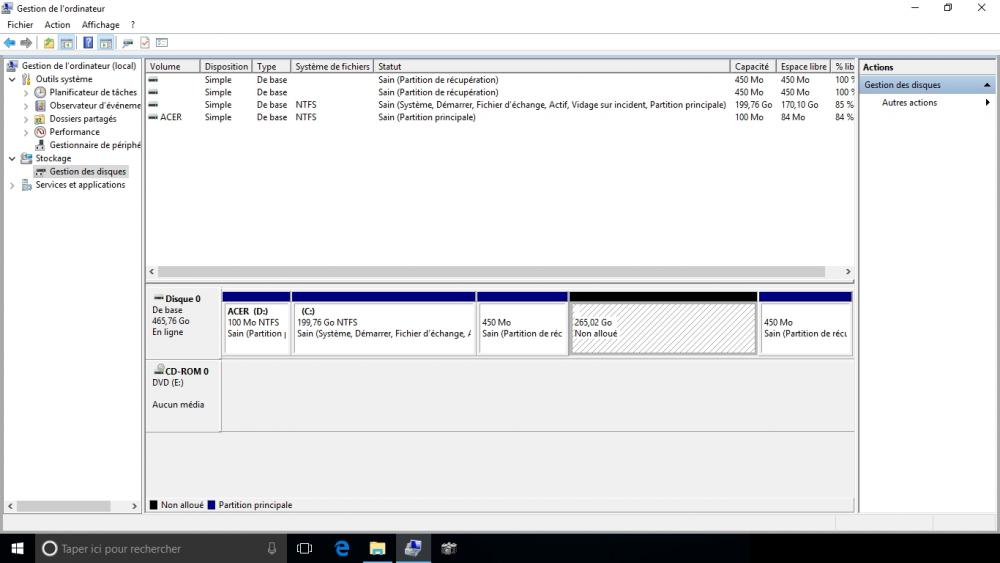Click the list view settings toolbar icon
The height and width of the screenshot is (563, 1000).
click(162, 43)
